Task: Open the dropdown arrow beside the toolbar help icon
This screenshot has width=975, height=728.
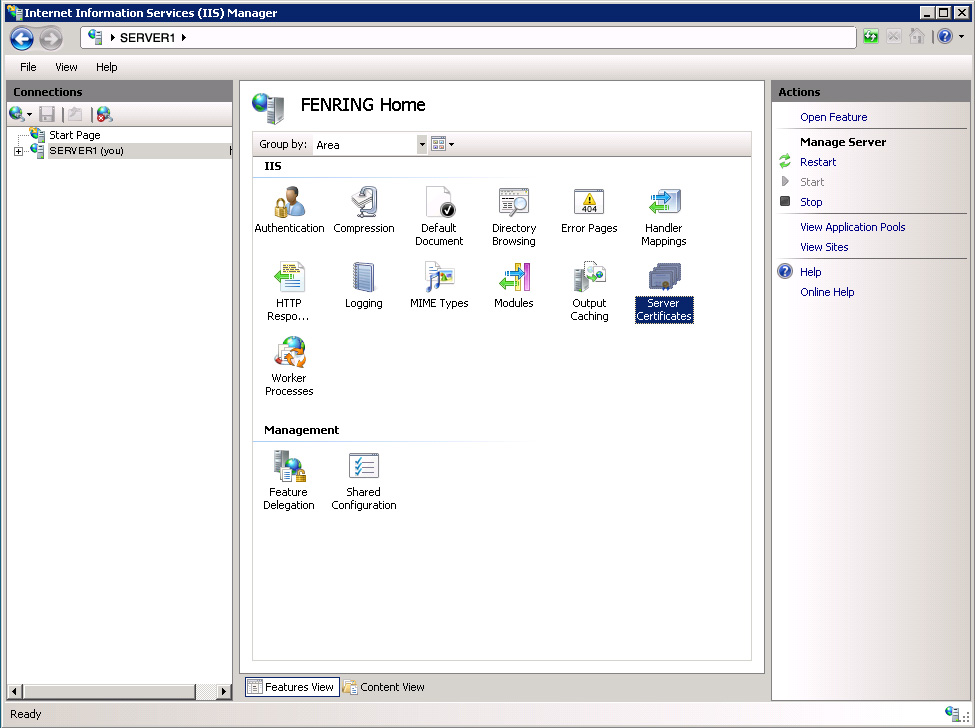Action: [x=961, y=37]
